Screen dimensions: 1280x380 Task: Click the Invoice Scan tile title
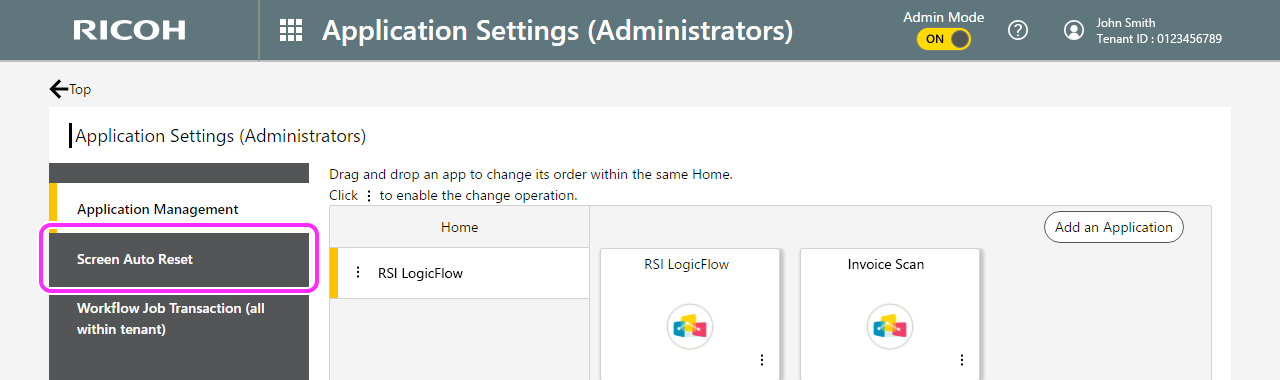coord(886,265)
